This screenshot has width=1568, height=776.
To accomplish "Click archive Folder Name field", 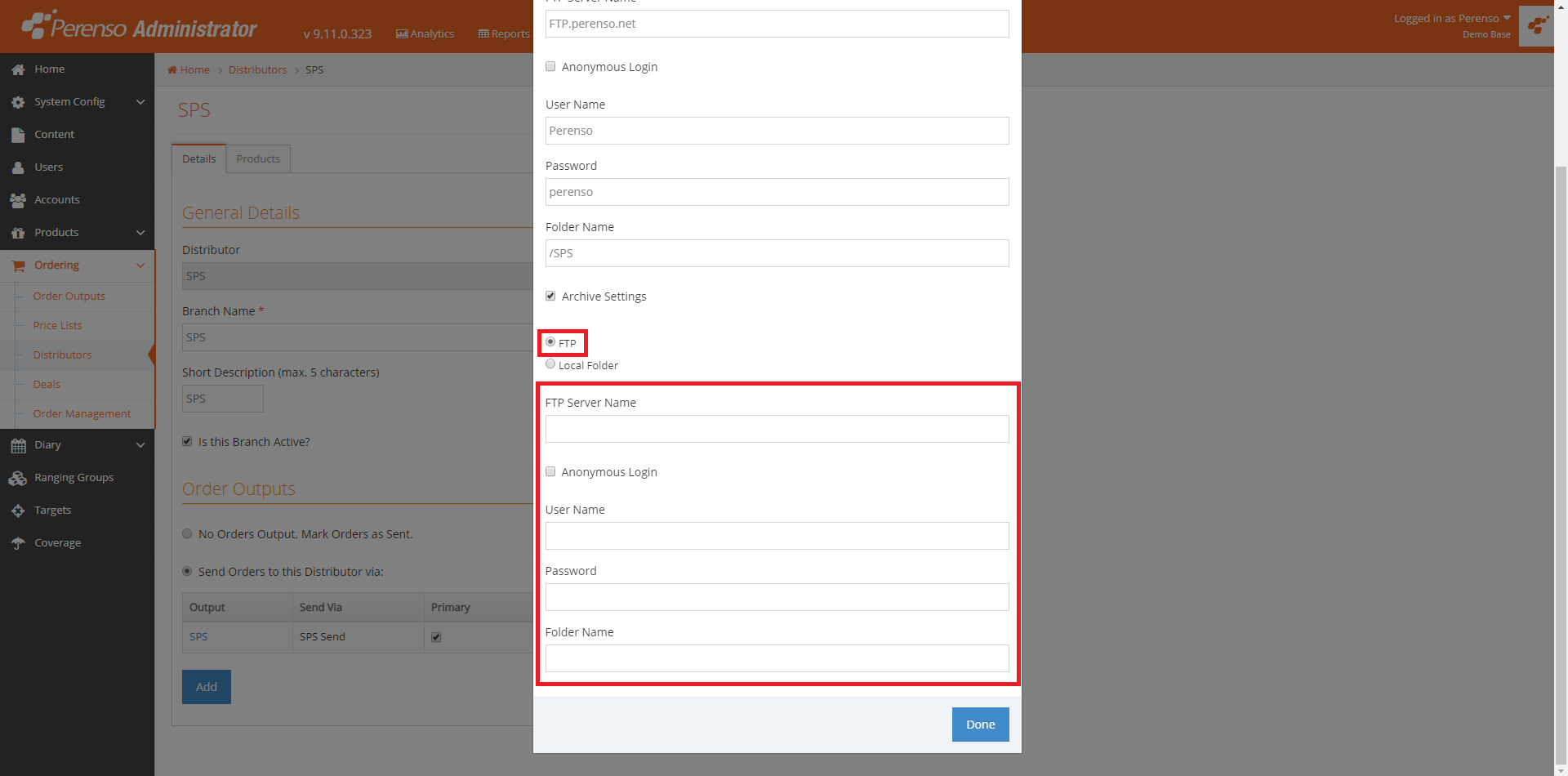I will pos(777,658).
